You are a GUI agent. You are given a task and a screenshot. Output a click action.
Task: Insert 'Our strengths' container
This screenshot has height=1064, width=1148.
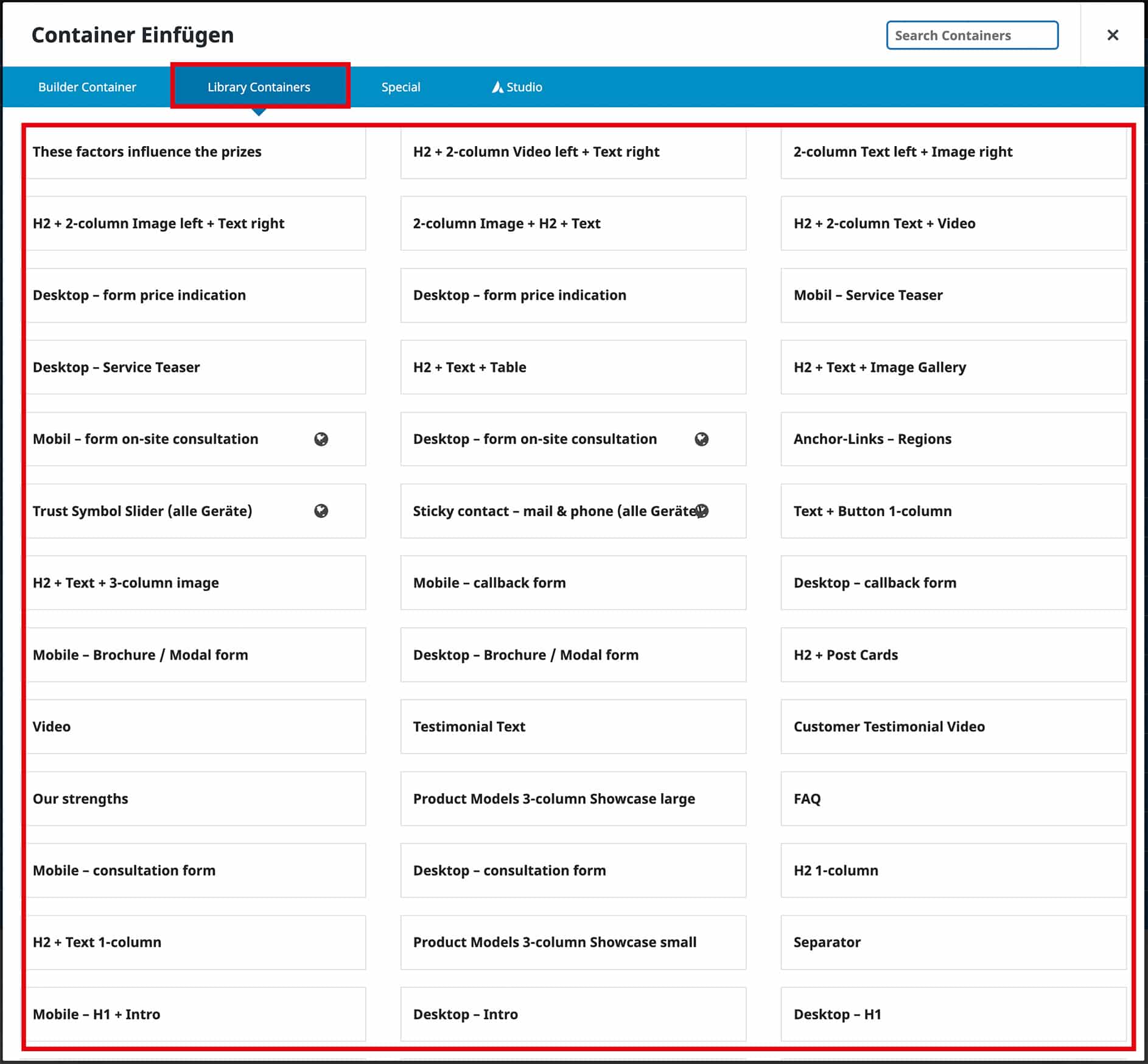click(x=195, y=799)
